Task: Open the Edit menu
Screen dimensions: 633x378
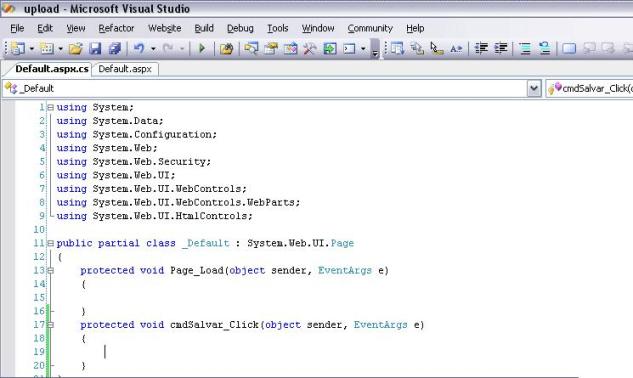Action: click(x=45, y=28)
